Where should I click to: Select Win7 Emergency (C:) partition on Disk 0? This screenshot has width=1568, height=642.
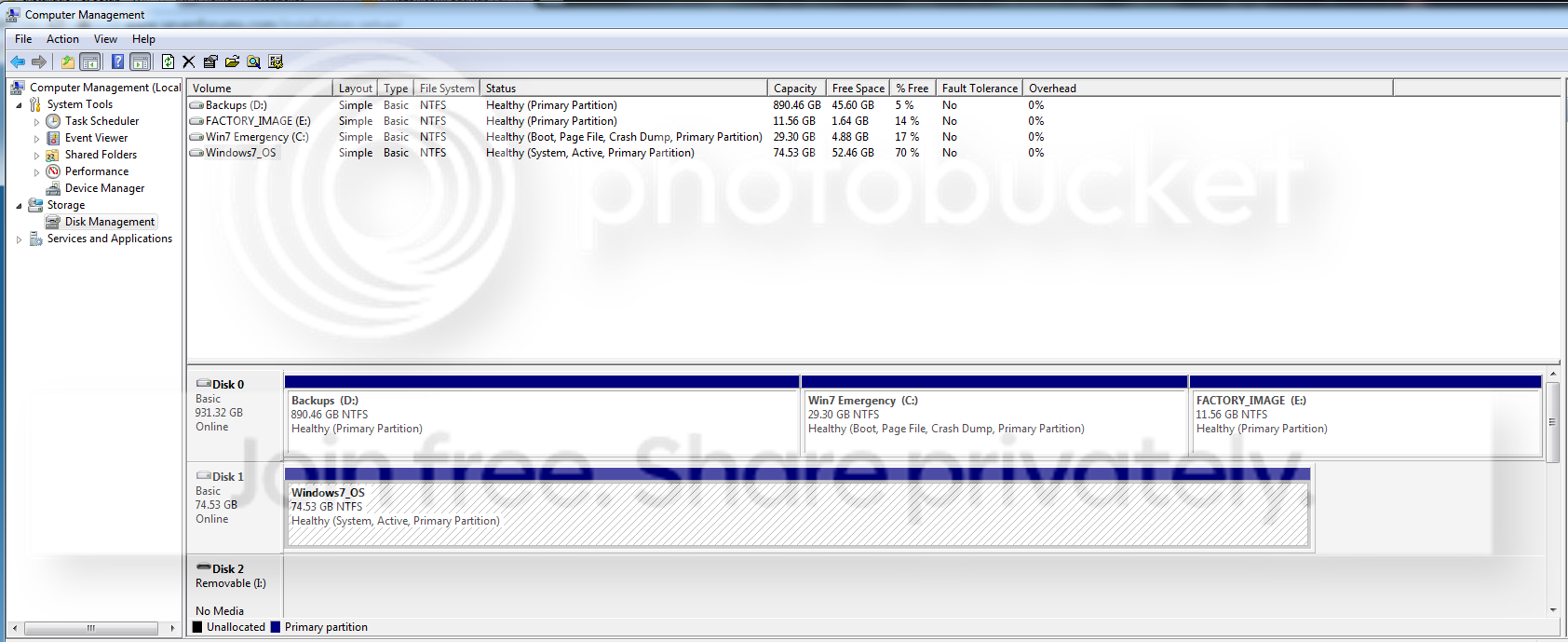994,416
